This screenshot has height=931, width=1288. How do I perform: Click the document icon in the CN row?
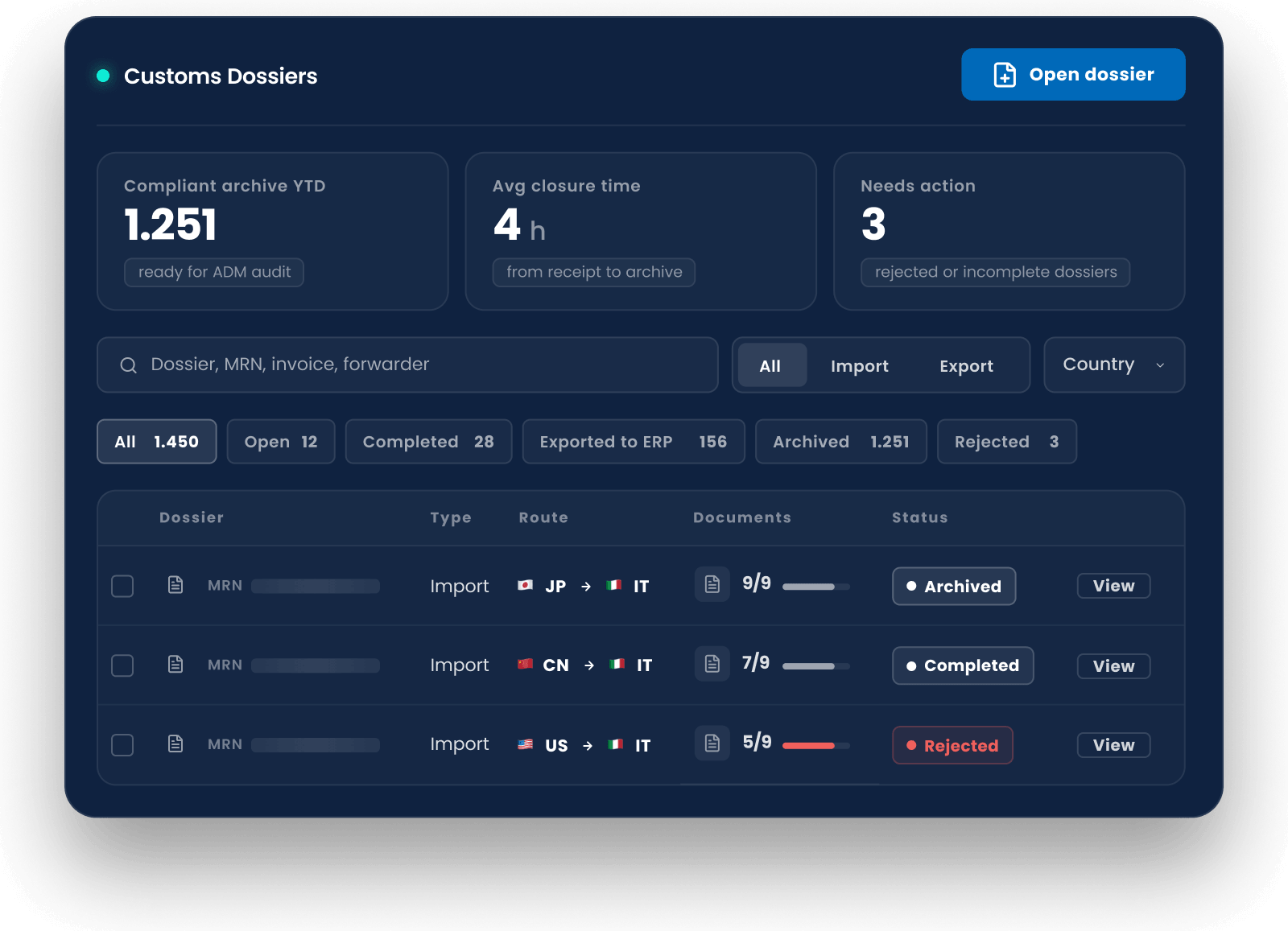[175, 665]
